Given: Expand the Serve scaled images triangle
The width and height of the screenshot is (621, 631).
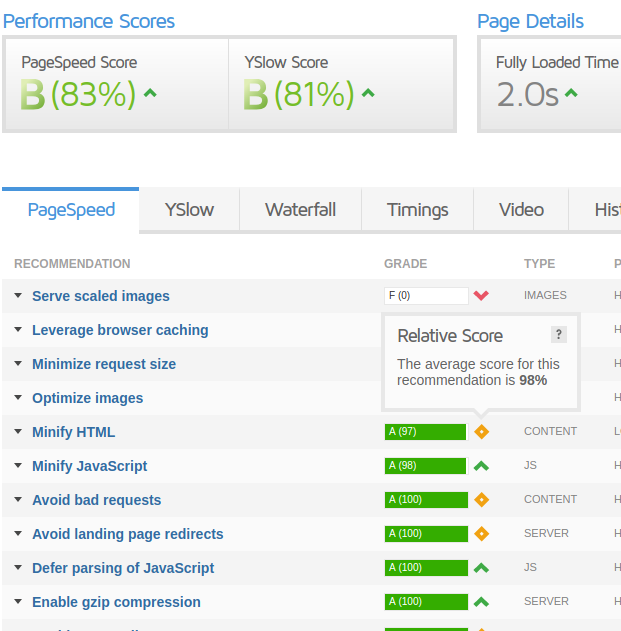Looking at the screenshot, I should point(18,295).
